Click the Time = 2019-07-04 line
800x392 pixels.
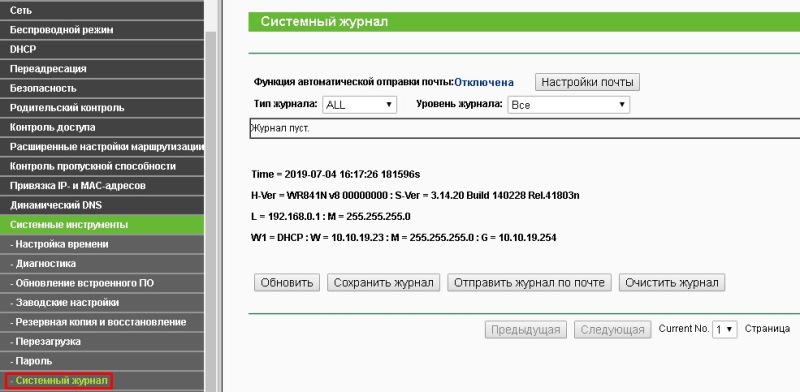click(x=336, y=175)
